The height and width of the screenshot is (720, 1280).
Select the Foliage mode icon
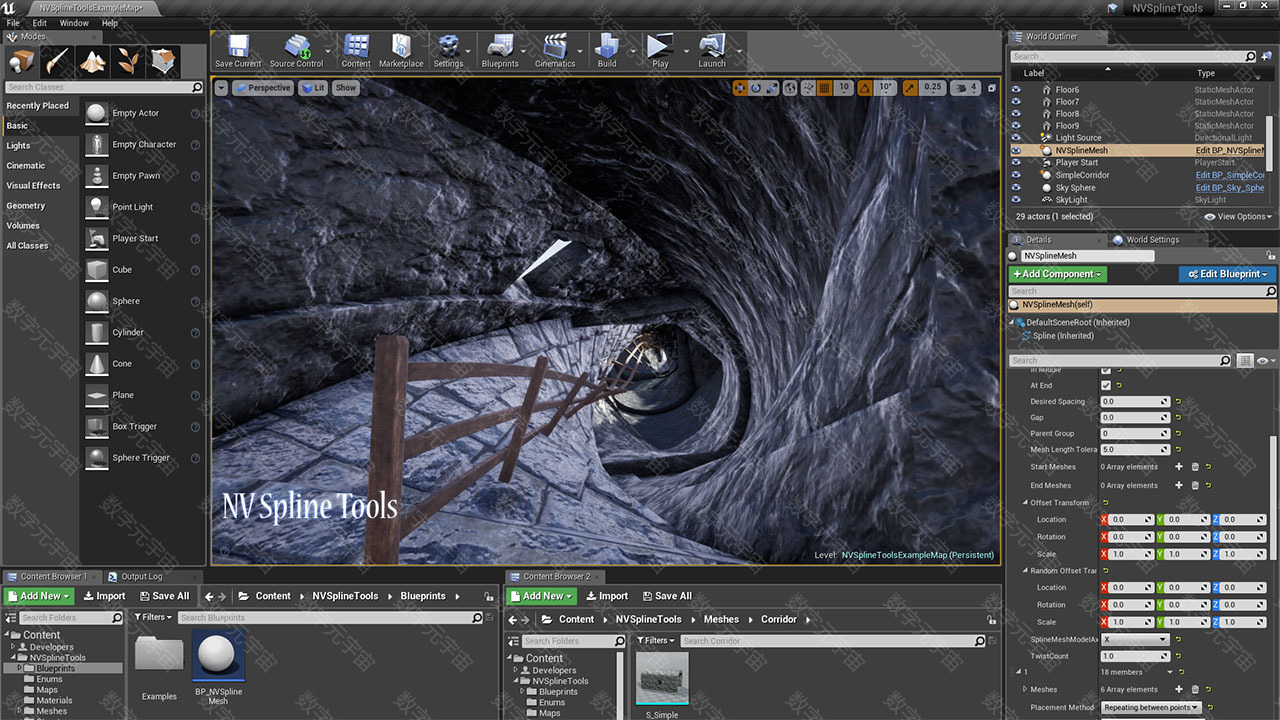pyautogui.click(x=128, y=62)
